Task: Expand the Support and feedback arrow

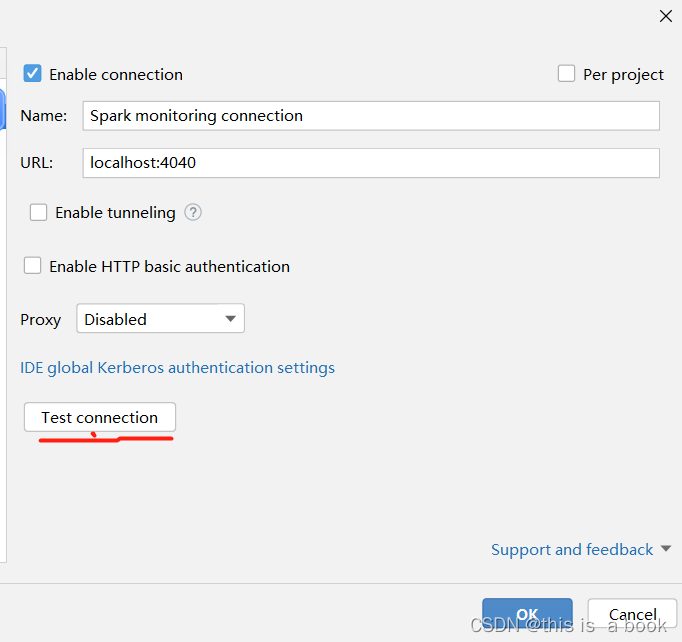Action: point(666,548)
